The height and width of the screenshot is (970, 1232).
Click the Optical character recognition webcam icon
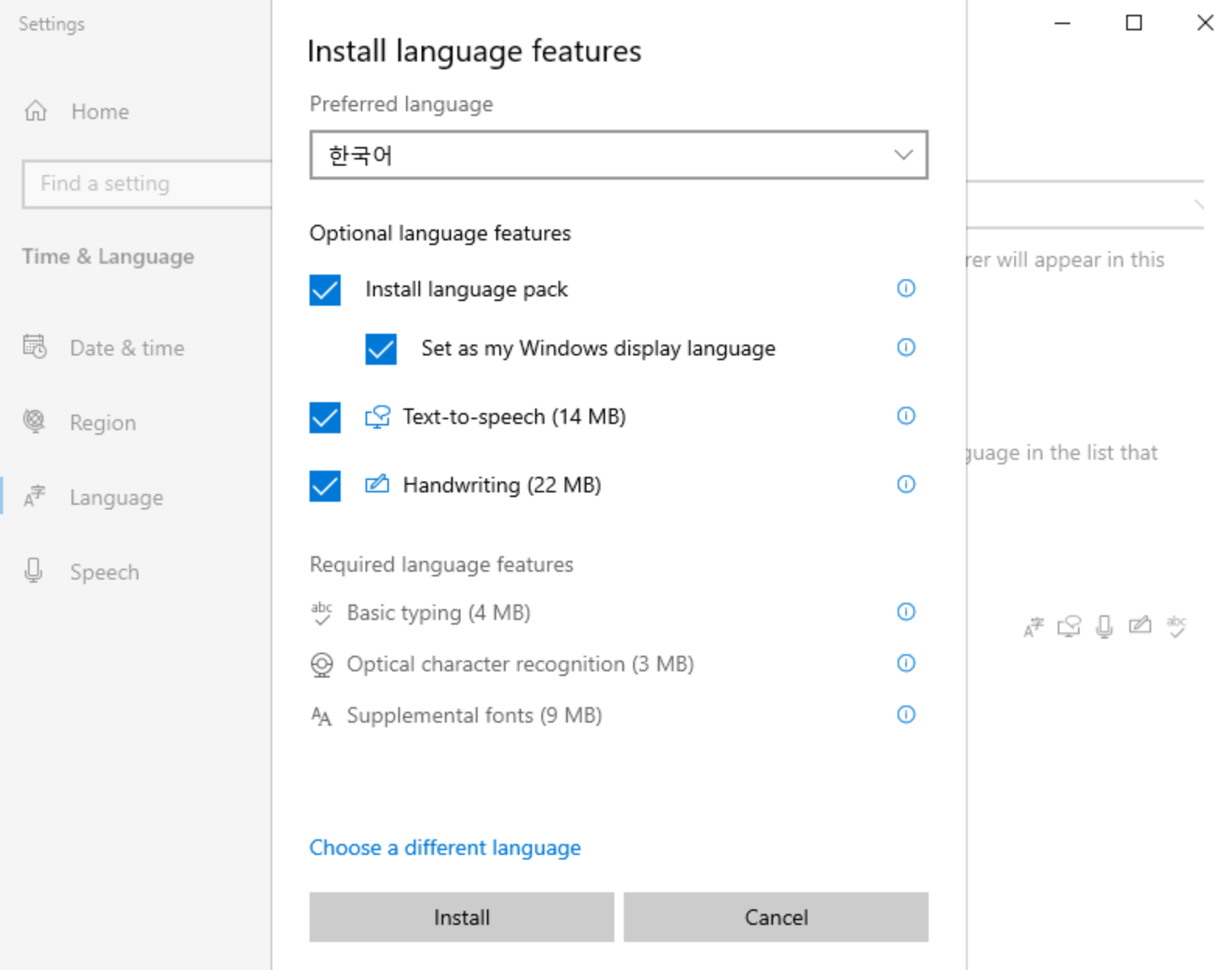coord(321,664)
